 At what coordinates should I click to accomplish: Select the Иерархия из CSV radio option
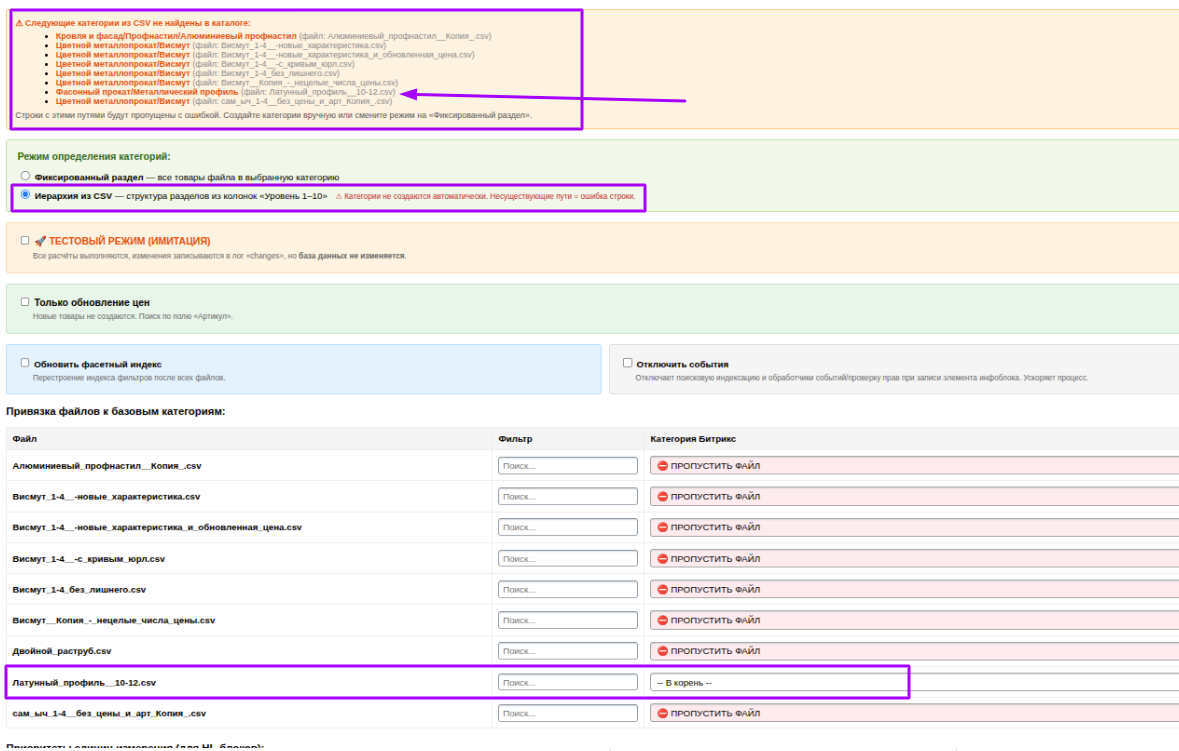[x=25, y=195]
